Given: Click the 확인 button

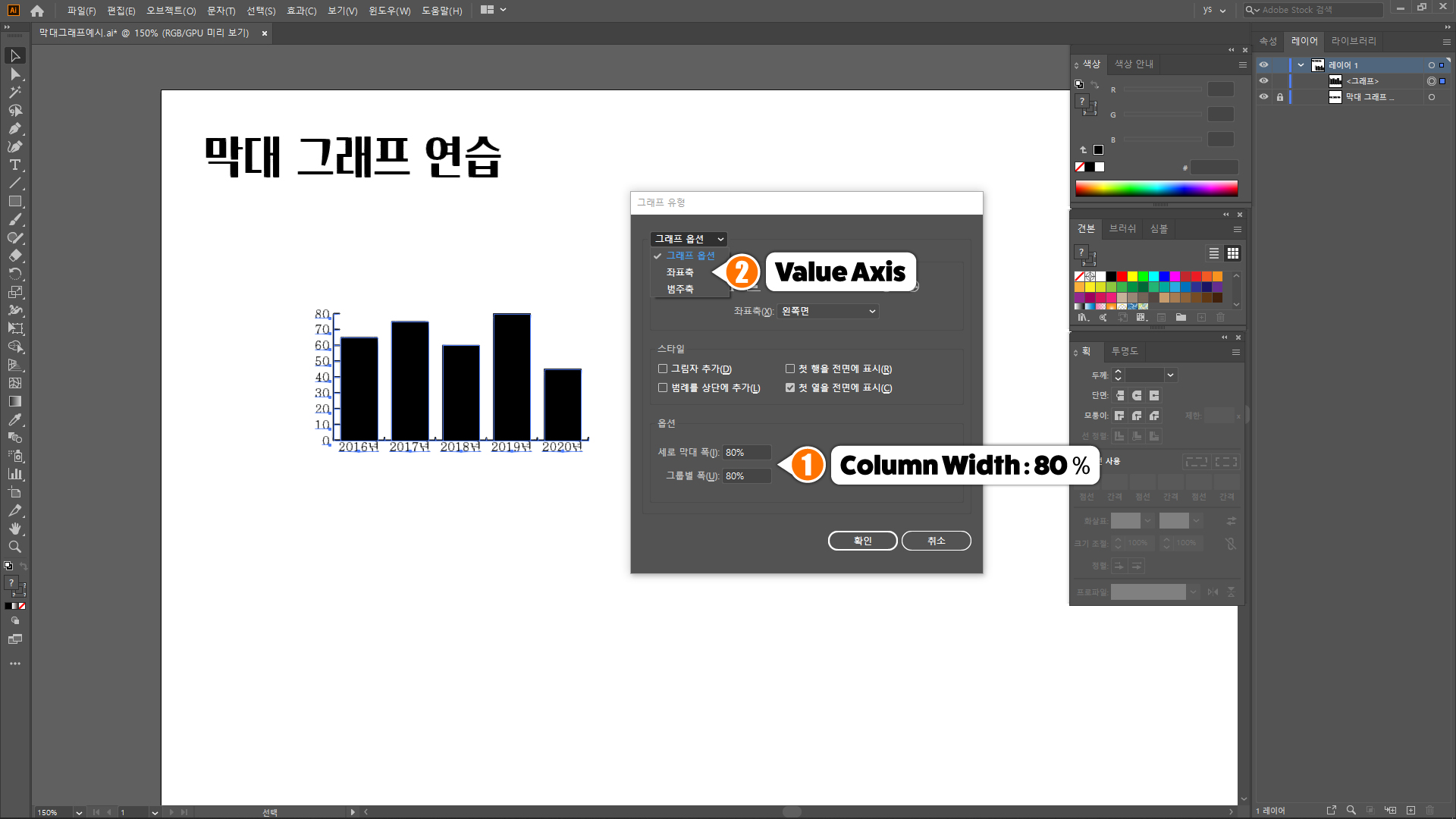Looking at the screenshot, I should (862, 541).
